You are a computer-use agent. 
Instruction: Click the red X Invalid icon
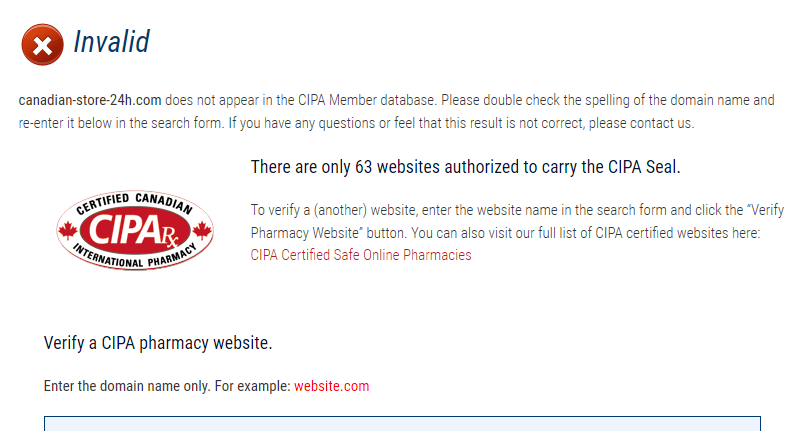(41, 44)
